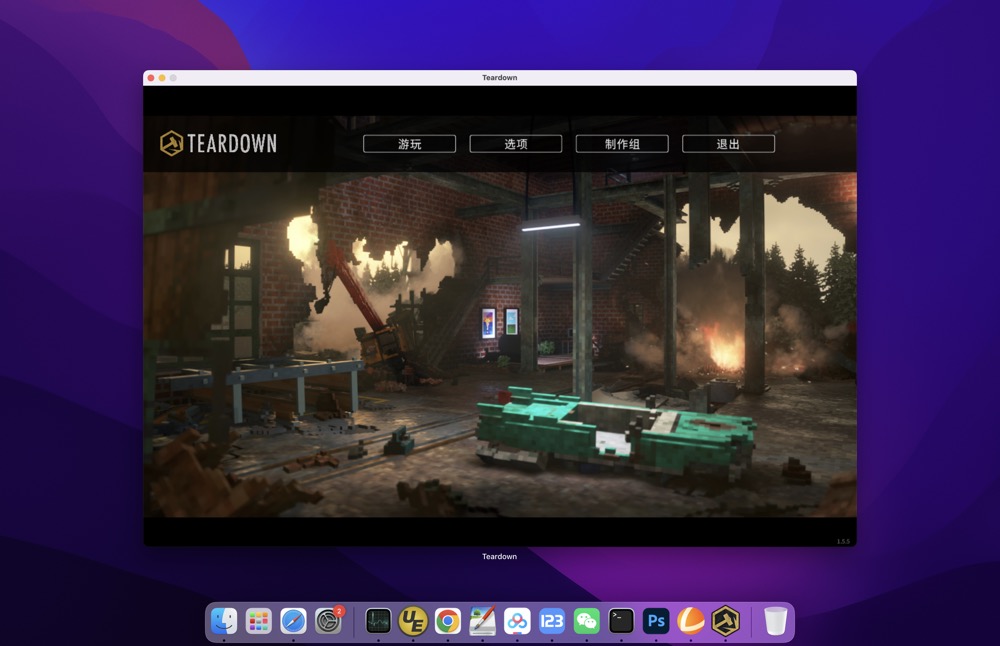Viewport: 1000px width, 646px height.
Task: Open System Preferences with the badge
Action: (328, 621)
